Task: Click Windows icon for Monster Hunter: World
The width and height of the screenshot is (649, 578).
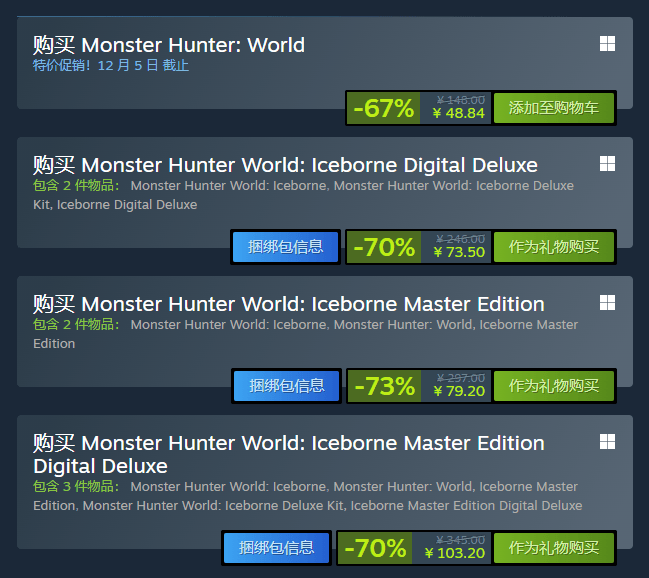Action: (607, 43)
